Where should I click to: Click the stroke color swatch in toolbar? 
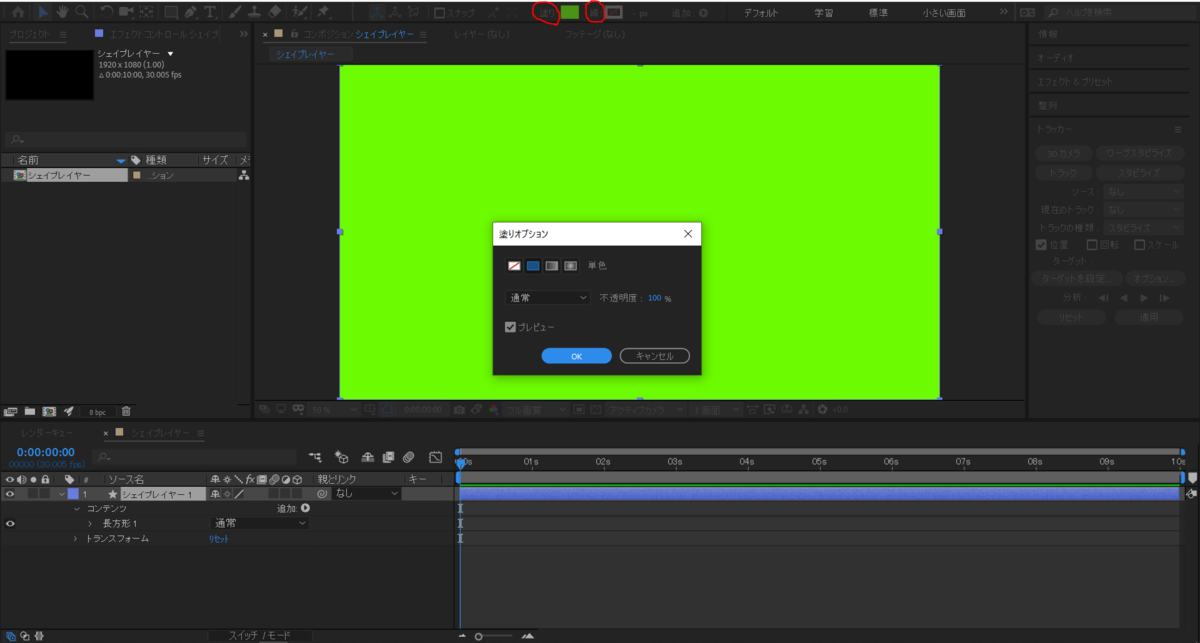pos(614,12)
